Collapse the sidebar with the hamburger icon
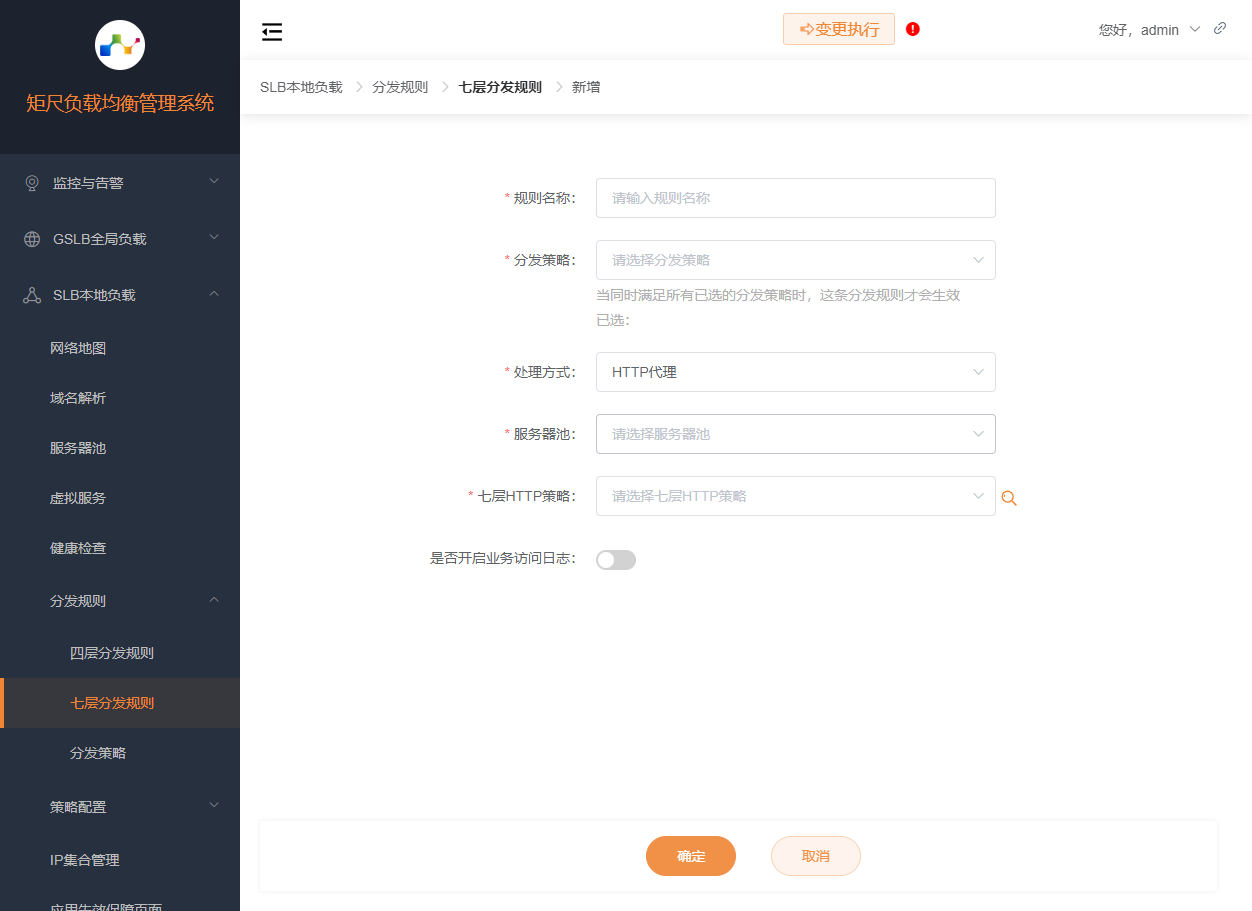Screen dimensions: 1252x911 [x=272, y=32]
